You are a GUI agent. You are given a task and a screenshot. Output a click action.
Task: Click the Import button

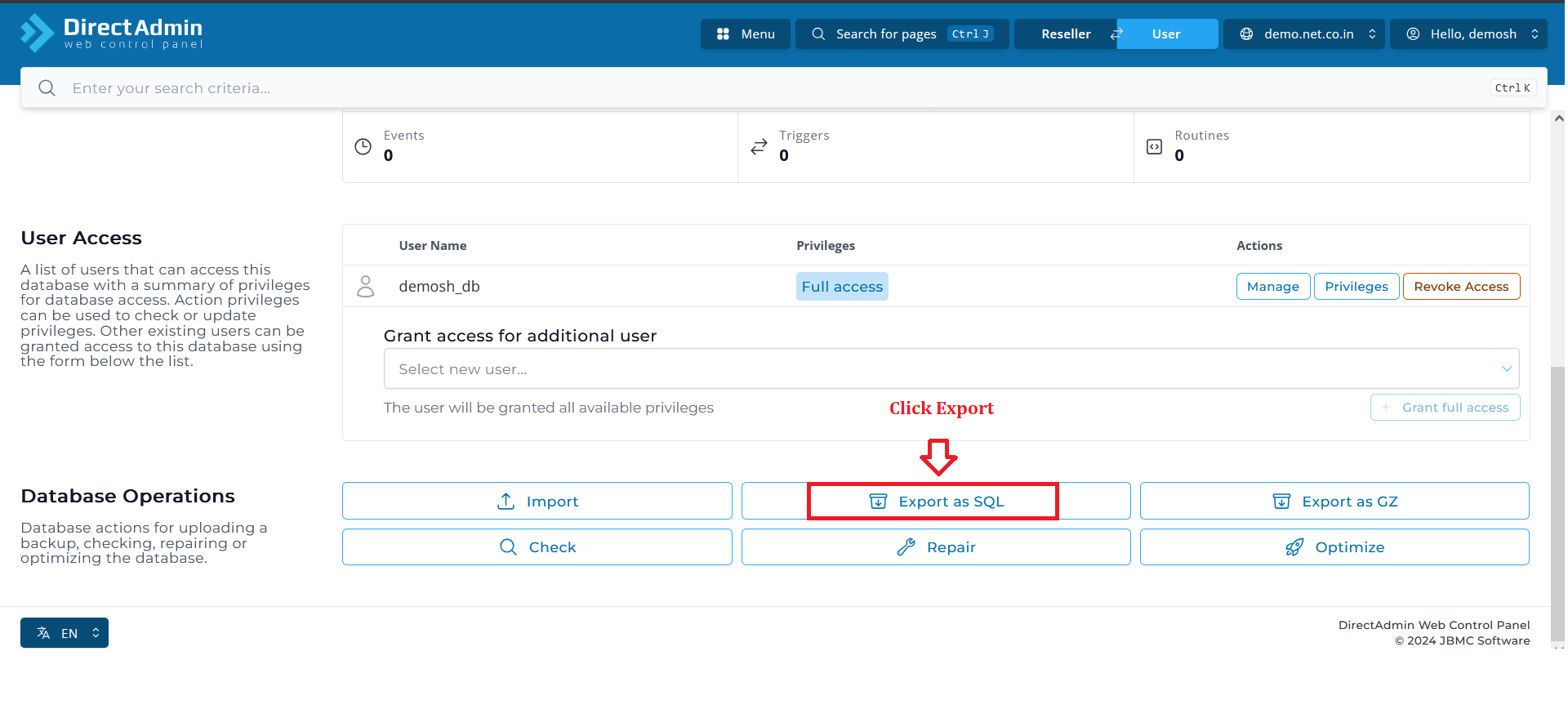pos(537,501)
